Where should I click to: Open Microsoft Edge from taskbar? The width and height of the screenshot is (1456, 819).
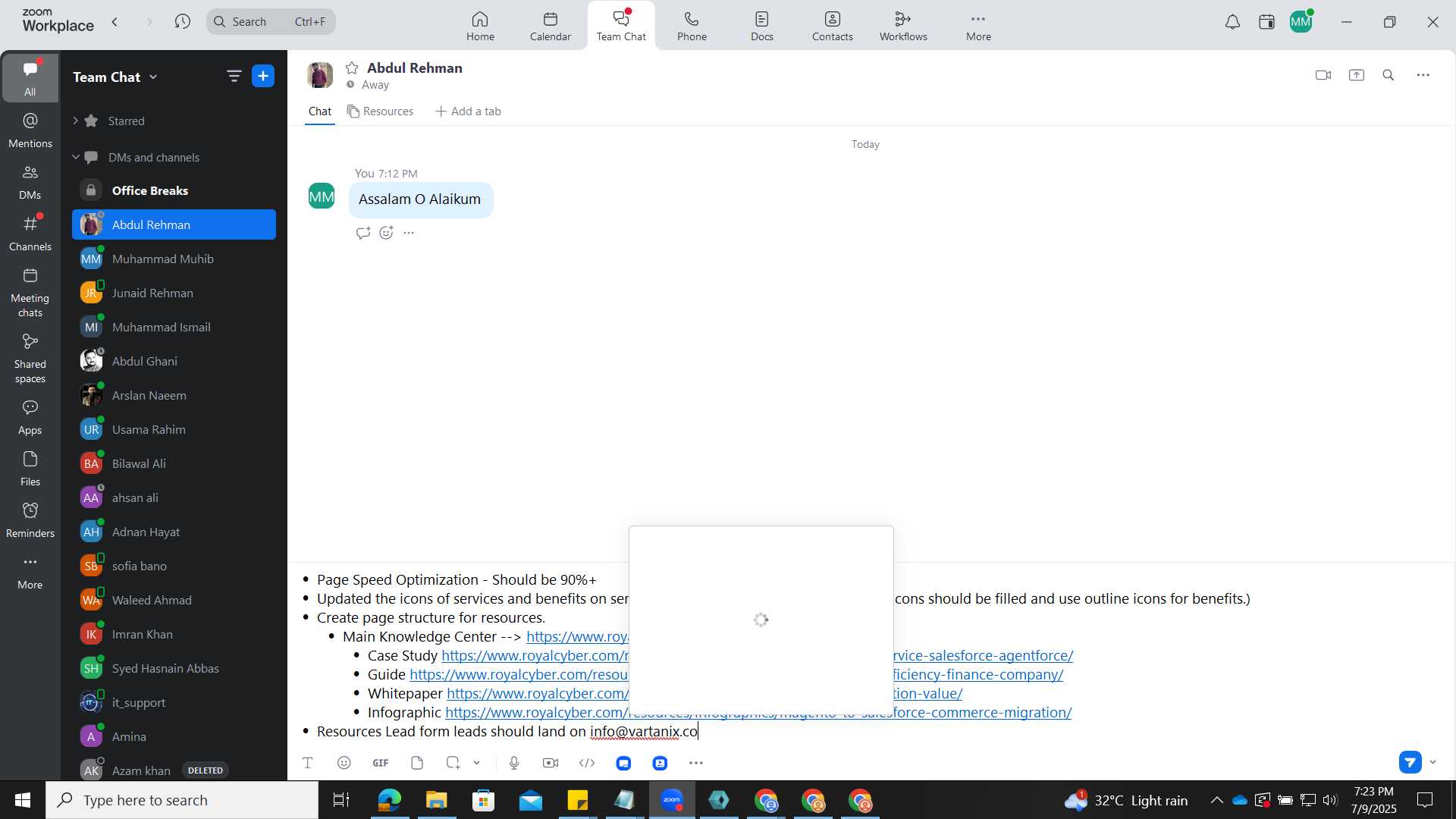(x=389, y=800)
